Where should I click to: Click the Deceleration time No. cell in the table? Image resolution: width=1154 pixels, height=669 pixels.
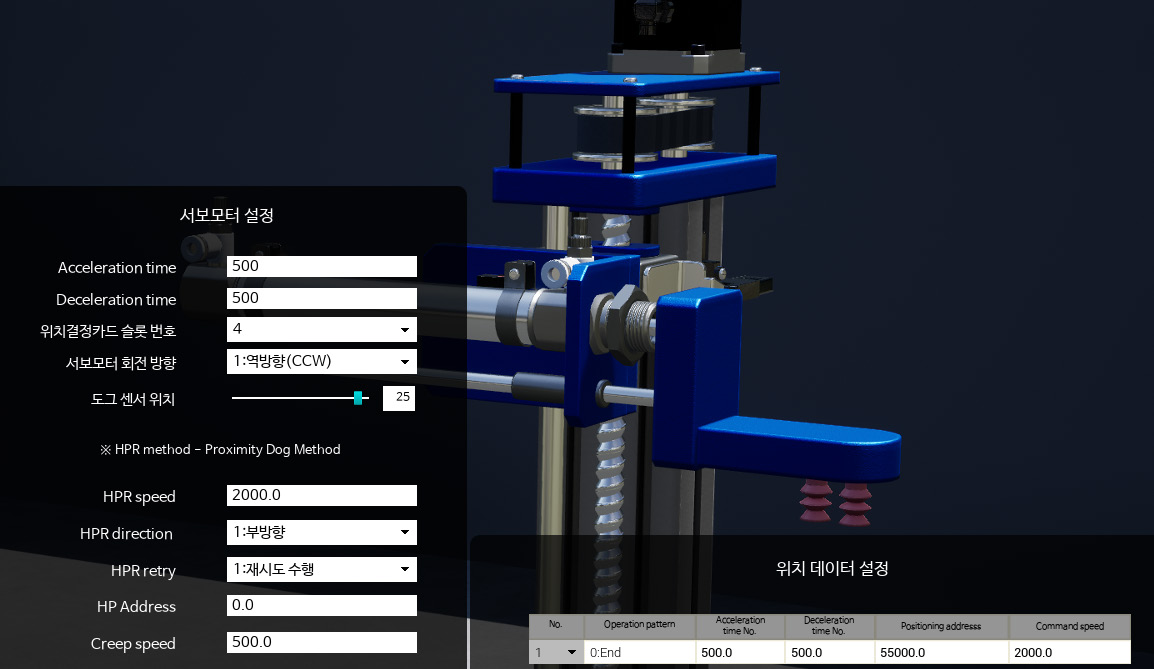click(x=830, y=651)
